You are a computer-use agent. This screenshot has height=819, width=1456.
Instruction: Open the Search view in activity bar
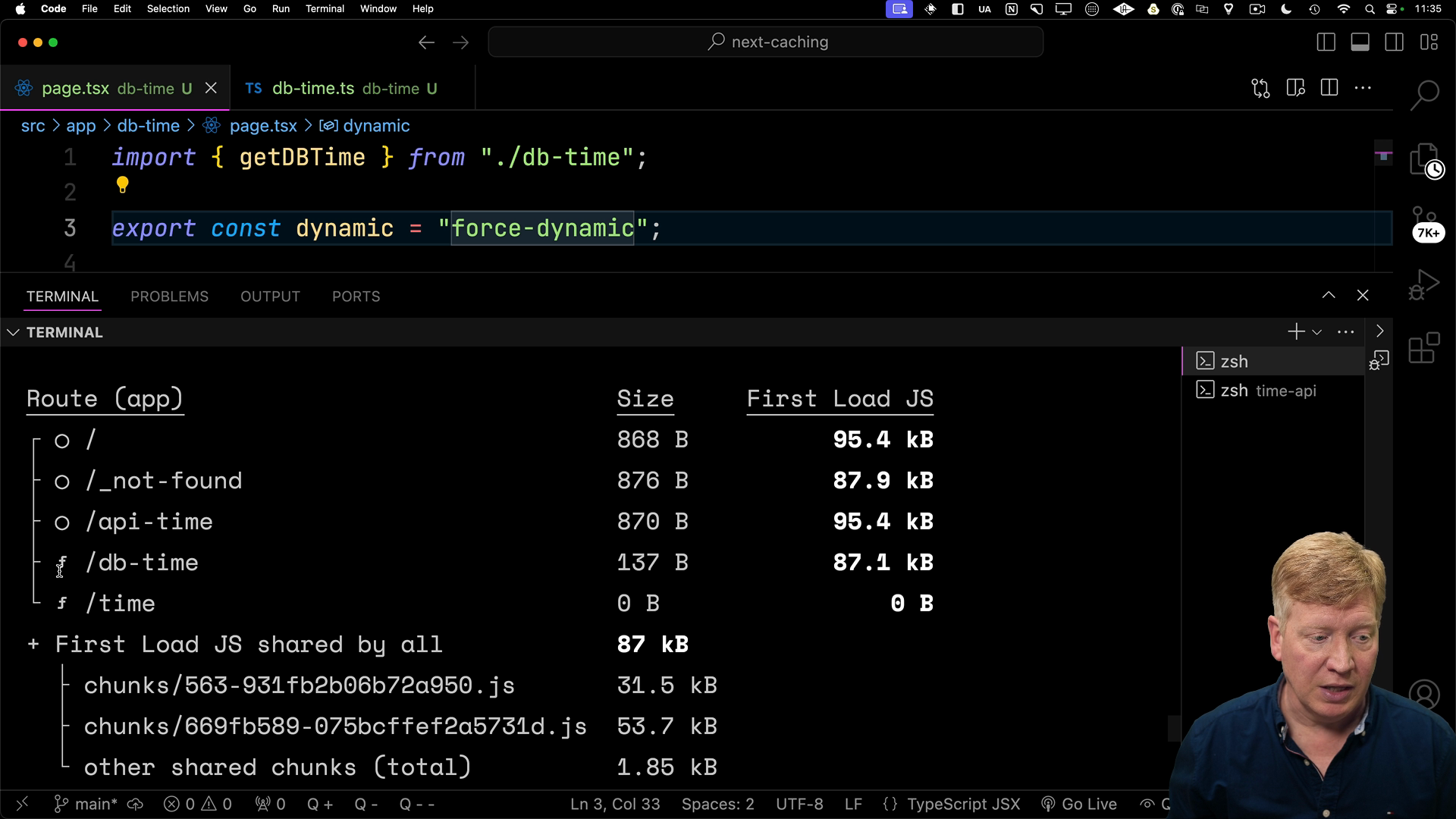tap(1424, 96)
